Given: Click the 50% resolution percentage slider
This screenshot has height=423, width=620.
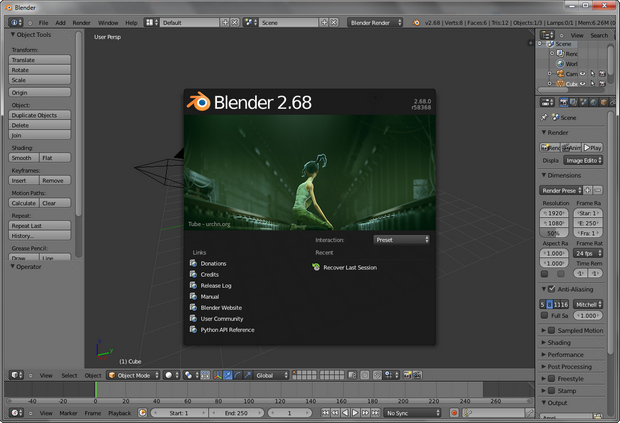Looking at the screenshot, I should (554, 233).
